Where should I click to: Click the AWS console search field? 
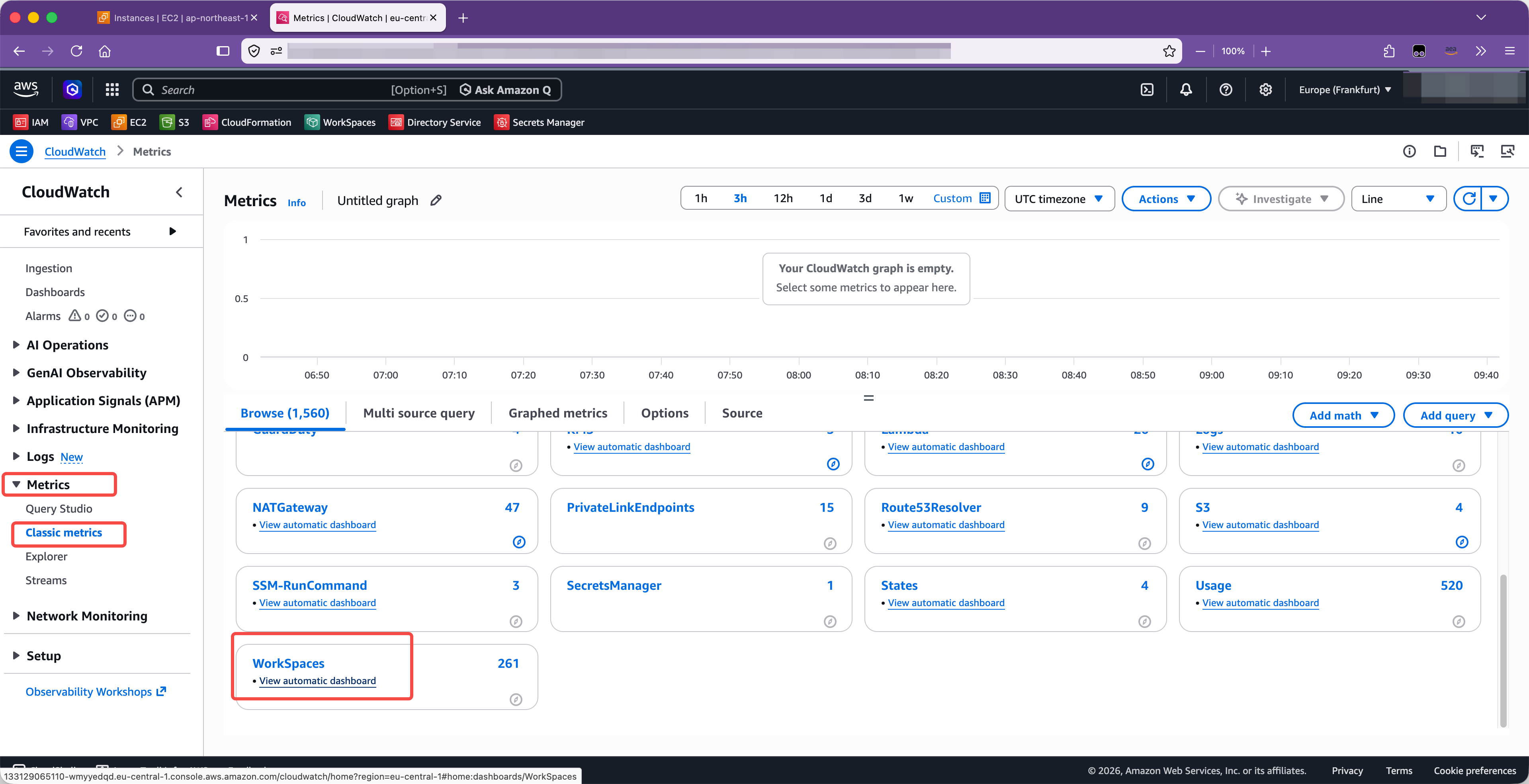tap(347, 90)
